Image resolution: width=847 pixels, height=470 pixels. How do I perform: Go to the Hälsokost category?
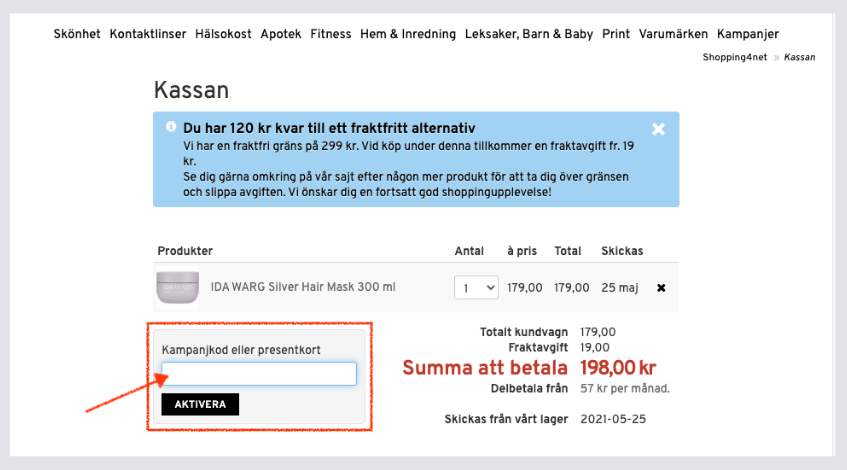[223, 34]
